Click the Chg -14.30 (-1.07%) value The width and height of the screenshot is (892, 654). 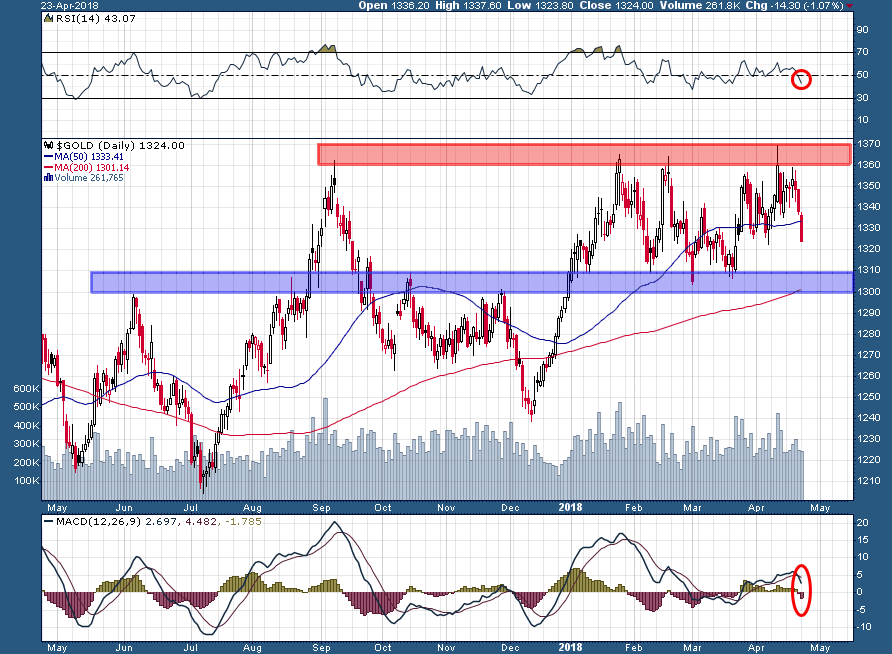click(x=795, y=6)
